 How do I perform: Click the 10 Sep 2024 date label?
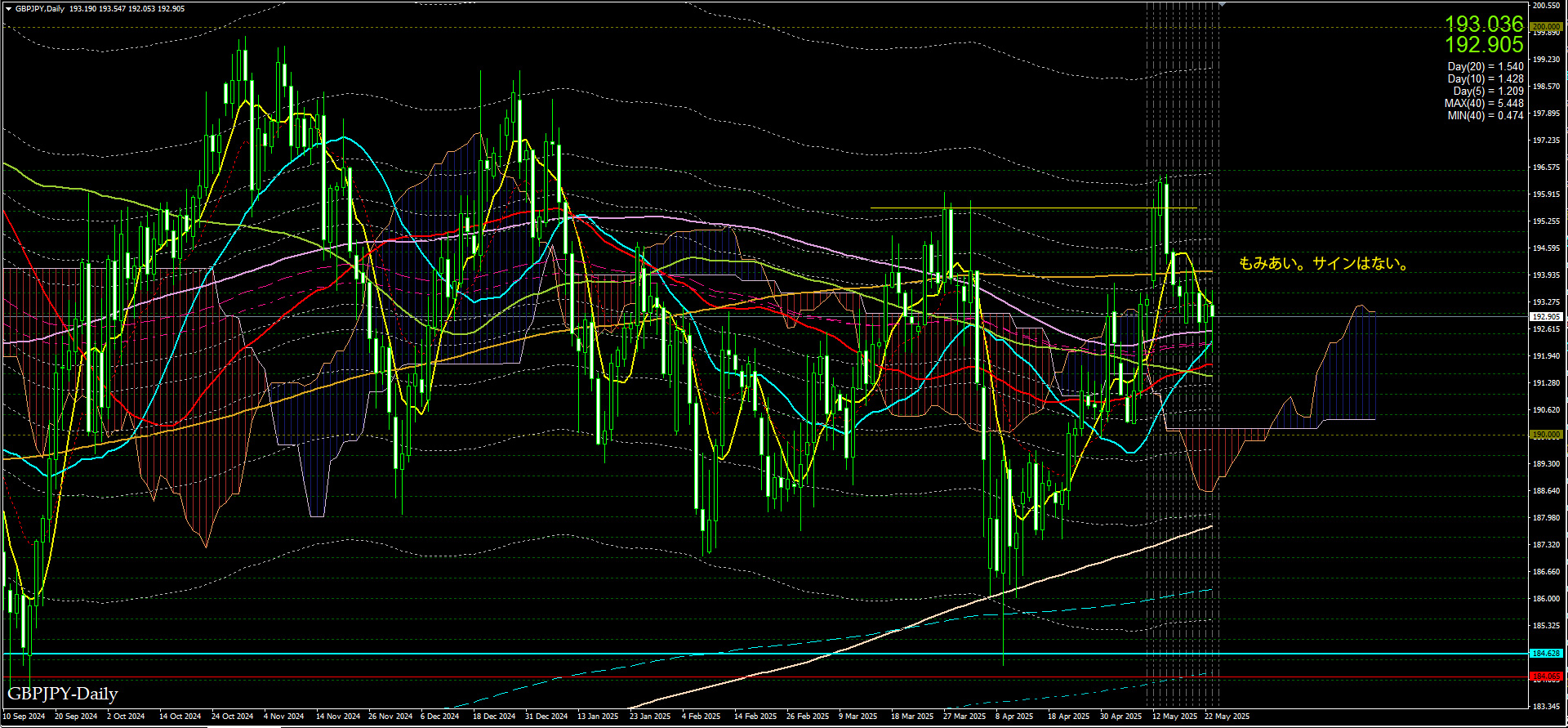(x=24, y=717)
